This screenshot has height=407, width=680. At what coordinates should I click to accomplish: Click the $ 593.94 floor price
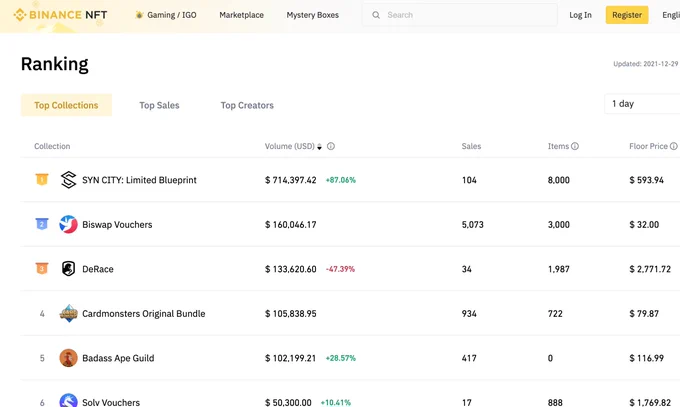pos(646,180)
